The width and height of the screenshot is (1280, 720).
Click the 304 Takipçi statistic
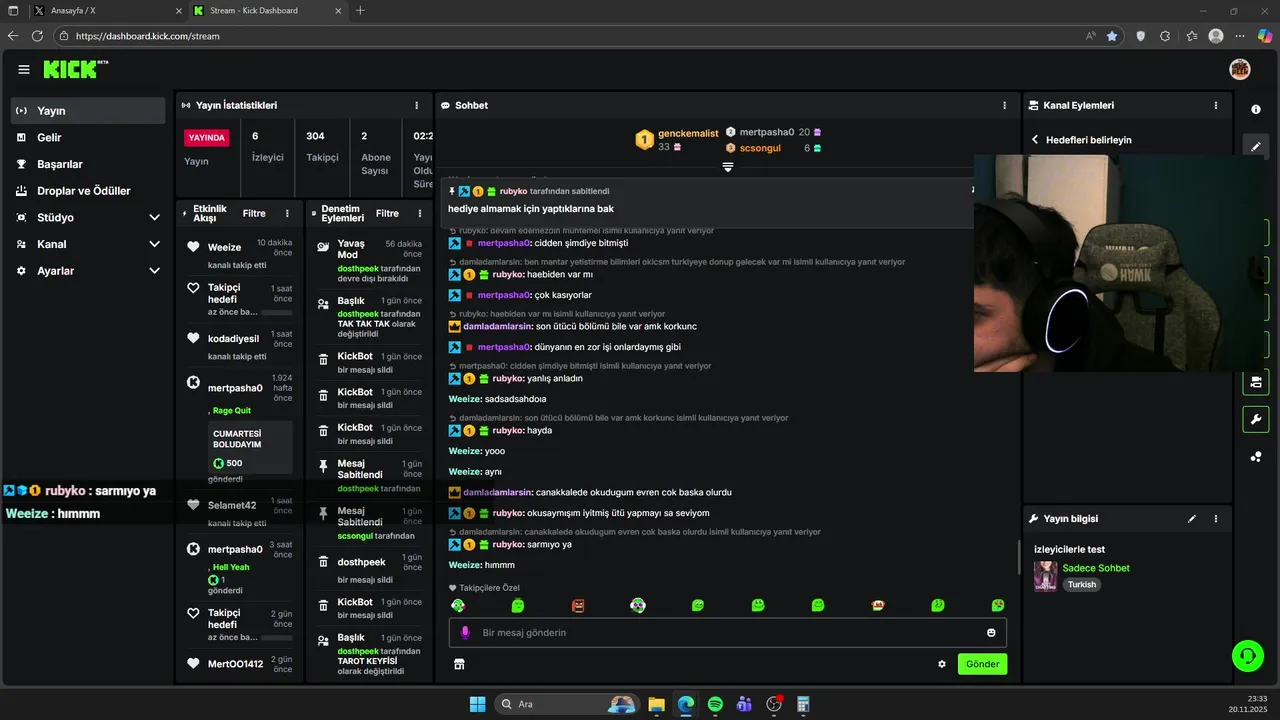click(322, 146)
